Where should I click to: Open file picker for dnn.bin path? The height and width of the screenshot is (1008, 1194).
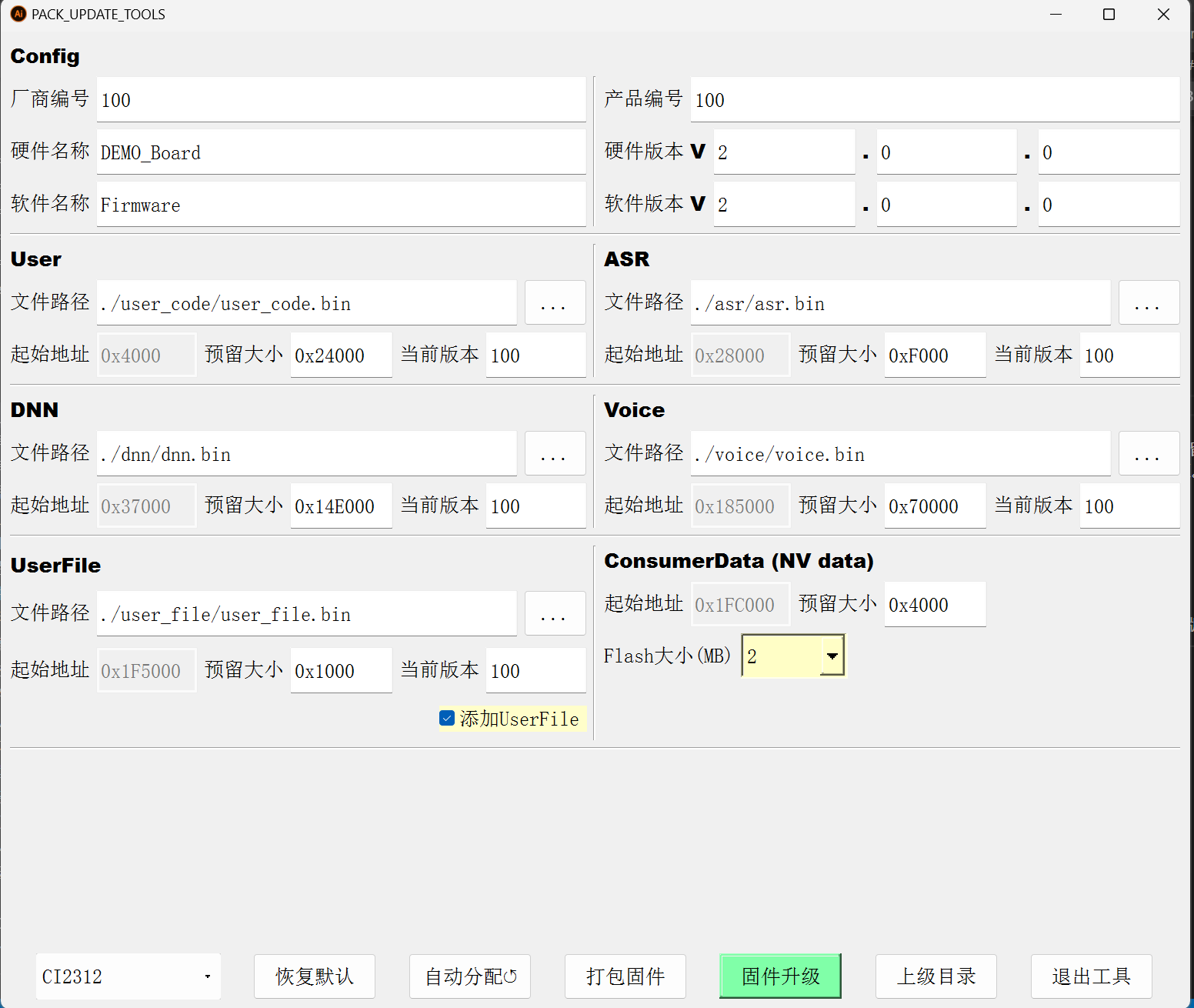point(555,453)
